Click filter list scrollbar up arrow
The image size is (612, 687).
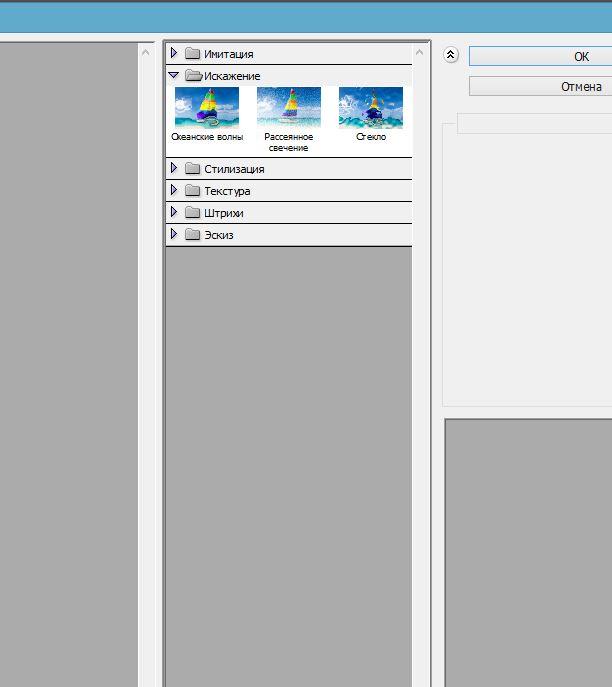point(419,53)
